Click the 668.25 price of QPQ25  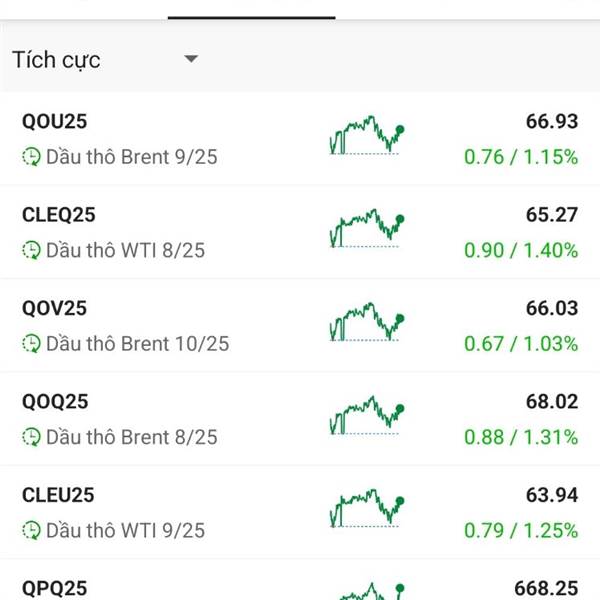point(546,588)
